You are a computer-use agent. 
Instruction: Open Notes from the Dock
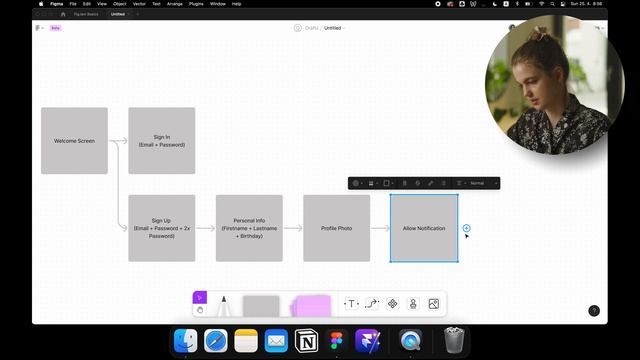tap(246, 340)
